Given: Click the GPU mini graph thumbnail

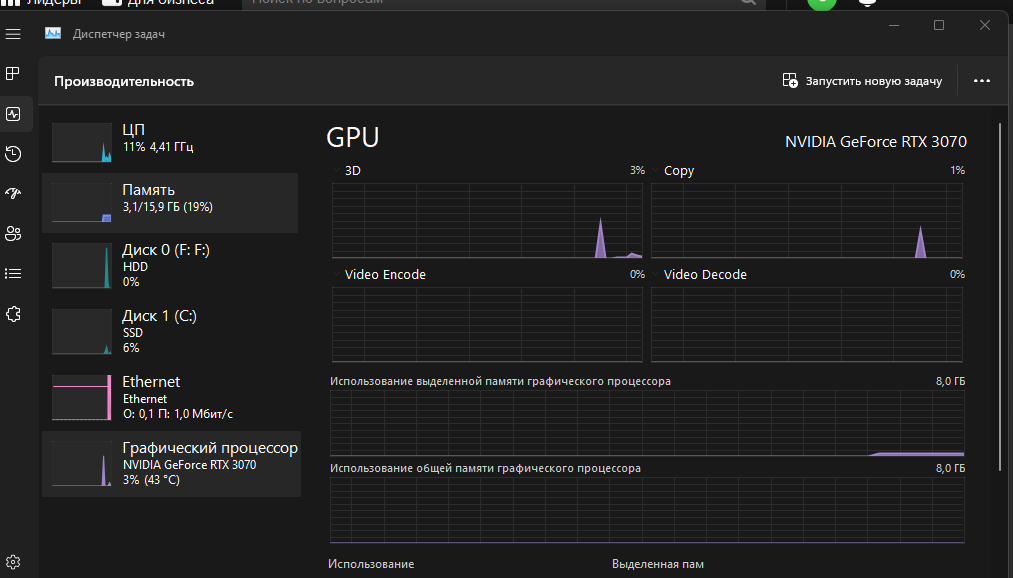Looking at the screenshot, I should (81, 464).
